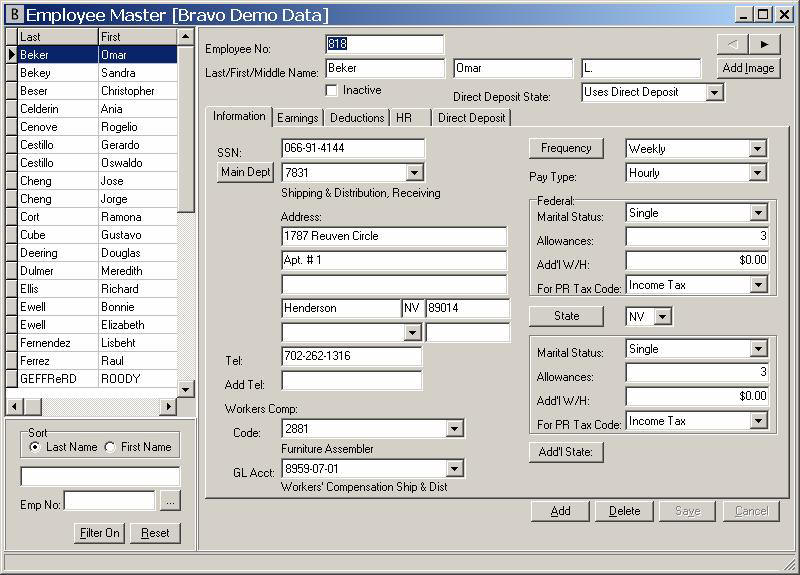800x575 pixels.
Task: Switch to the Information tab
Action: (x=239, y=116)
